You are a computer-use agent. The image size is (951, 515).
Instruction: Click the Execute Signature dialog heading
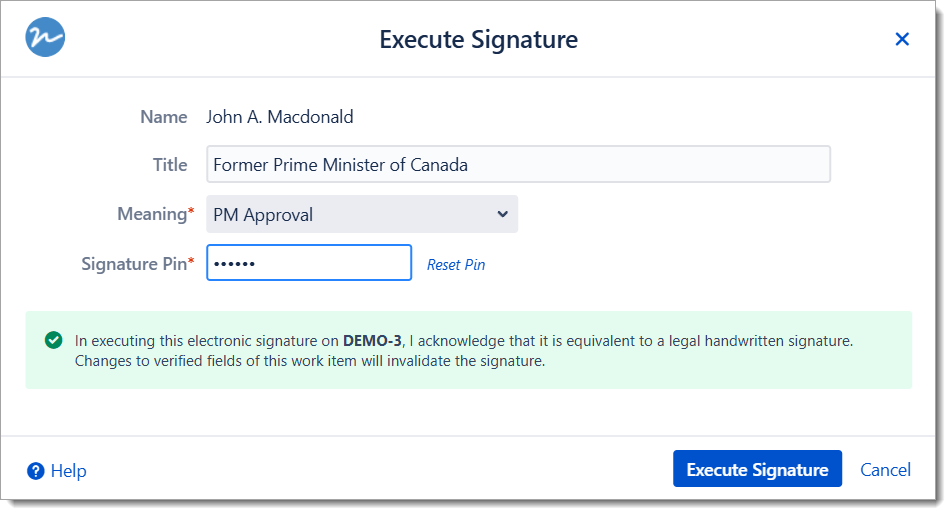(478, 40)
